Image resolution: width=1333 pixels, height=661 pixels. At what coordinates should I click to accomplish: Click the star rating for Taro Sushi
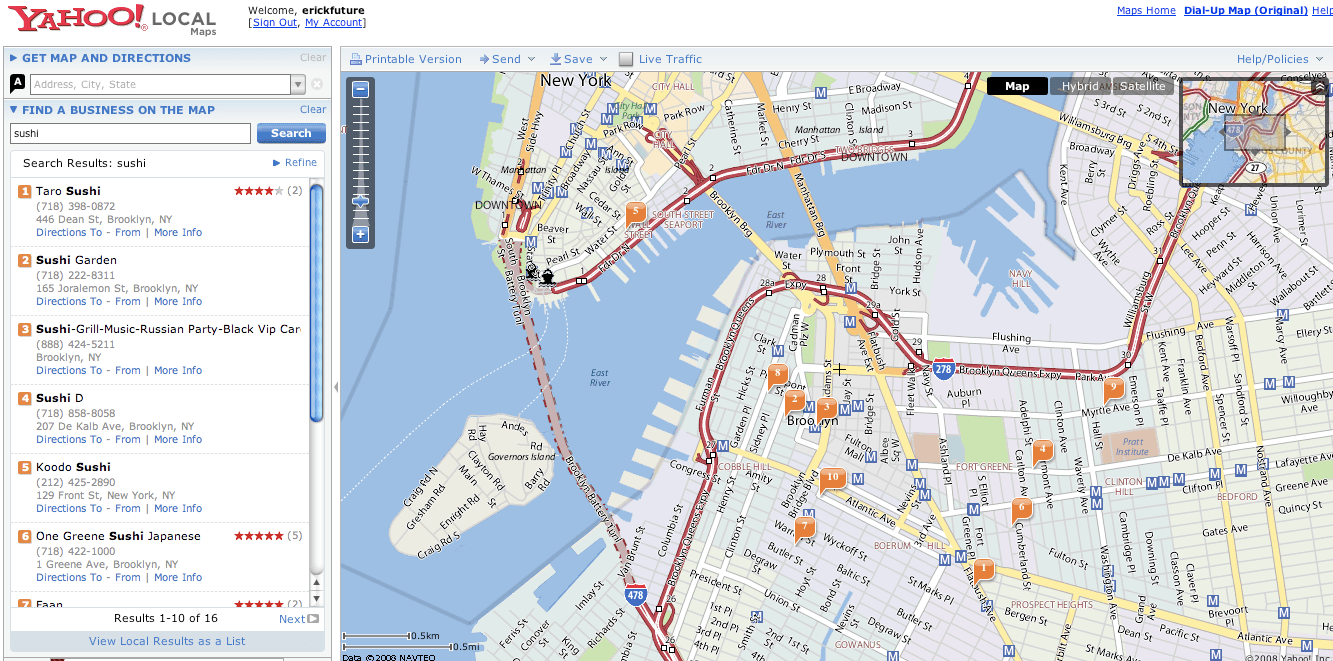click(259, 191)
